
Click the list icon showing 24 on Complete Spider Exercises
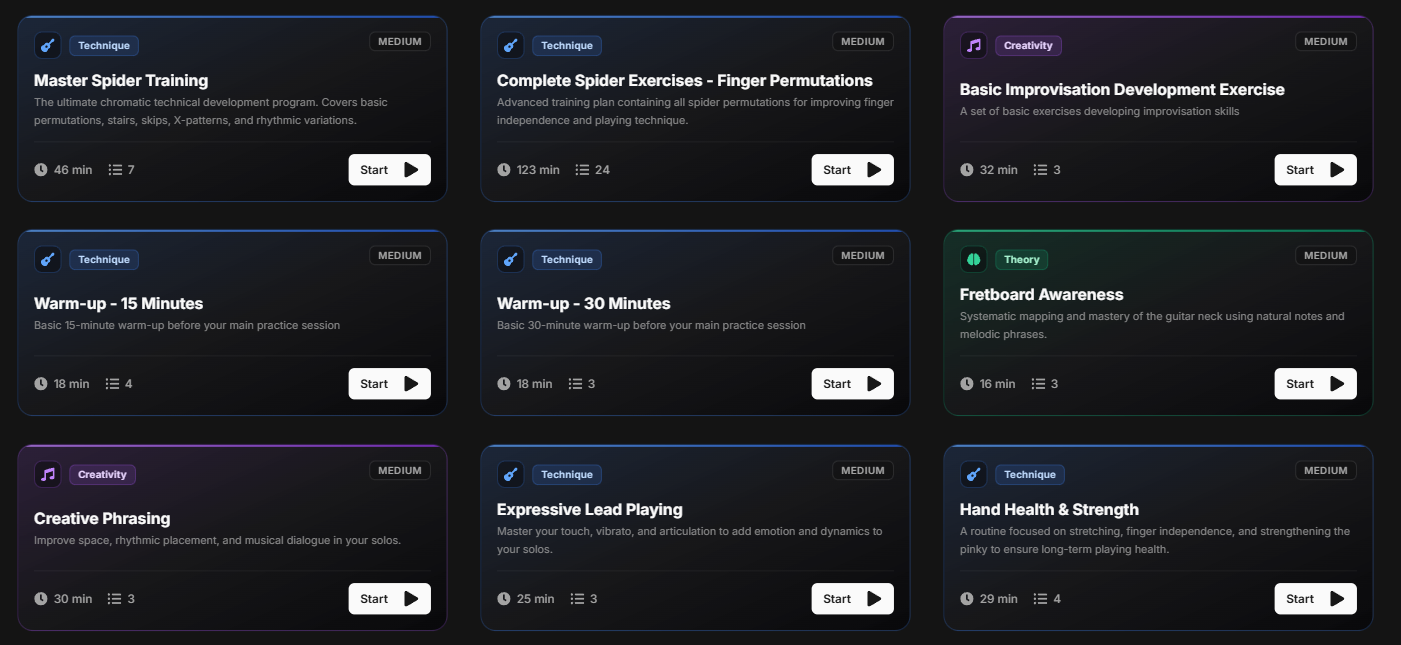[x=581, y=169]
